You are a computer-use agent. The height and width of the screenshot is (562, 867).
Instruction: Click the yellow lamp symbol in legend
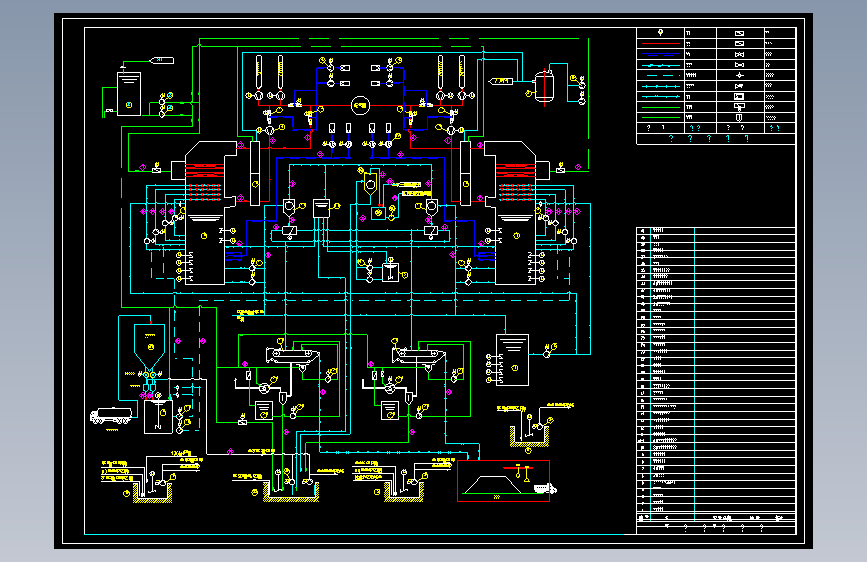(x=660, y=33)
